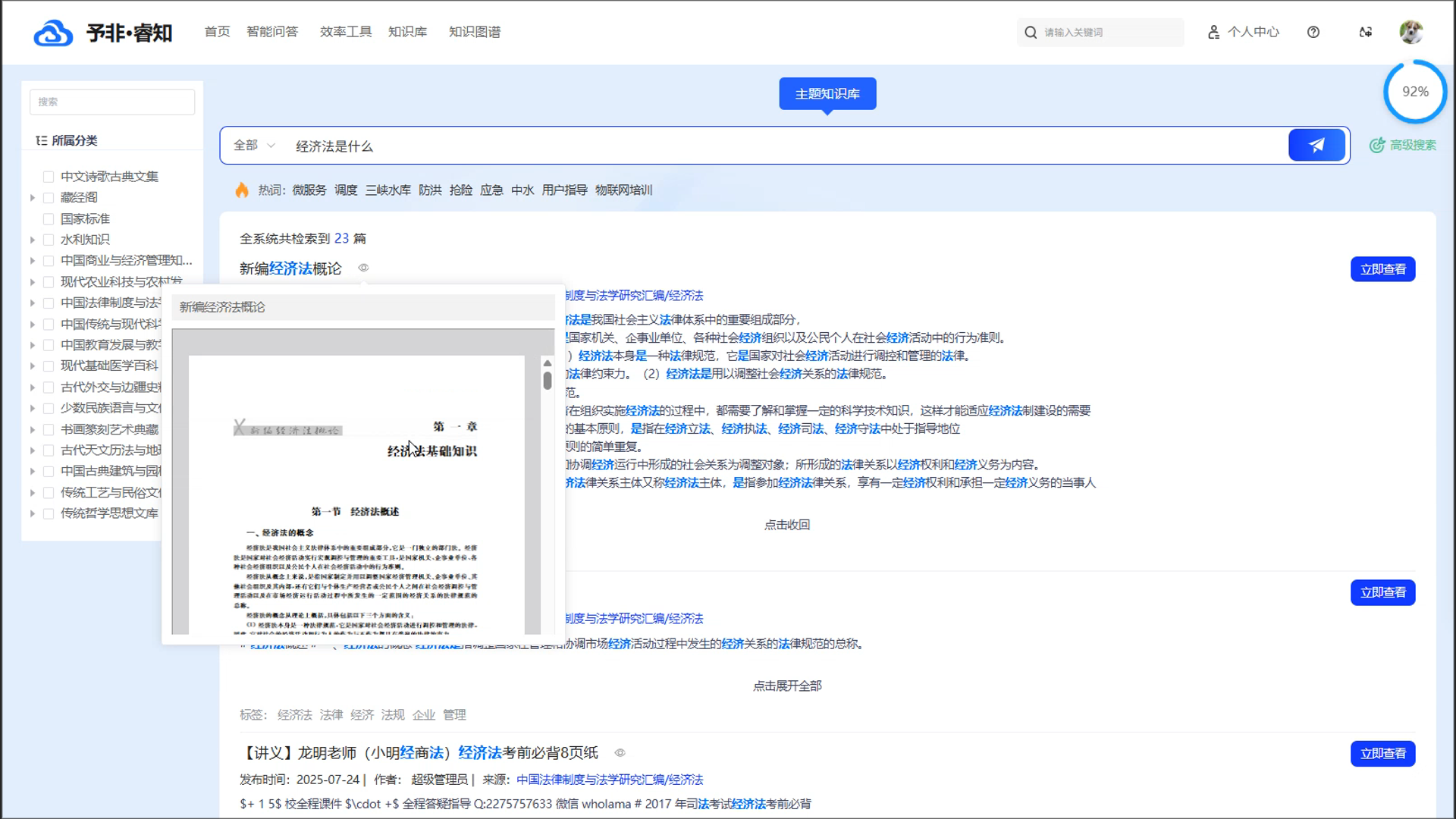Expand 中国商业与经济管理知识 tree arrow
Viewport: 1456px width, 819px height.
click(33, 261)
